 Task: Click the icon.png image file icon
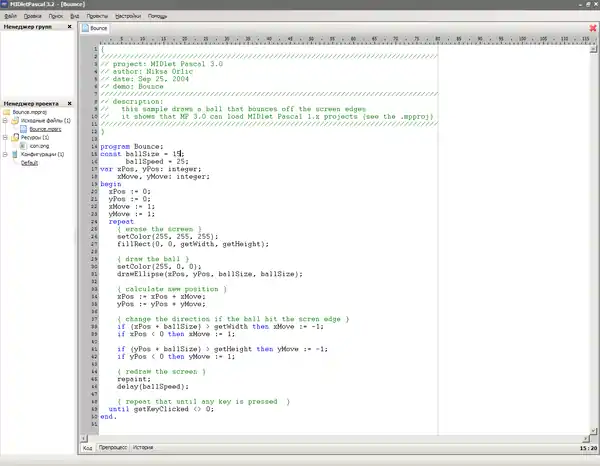tap(24, 146)
